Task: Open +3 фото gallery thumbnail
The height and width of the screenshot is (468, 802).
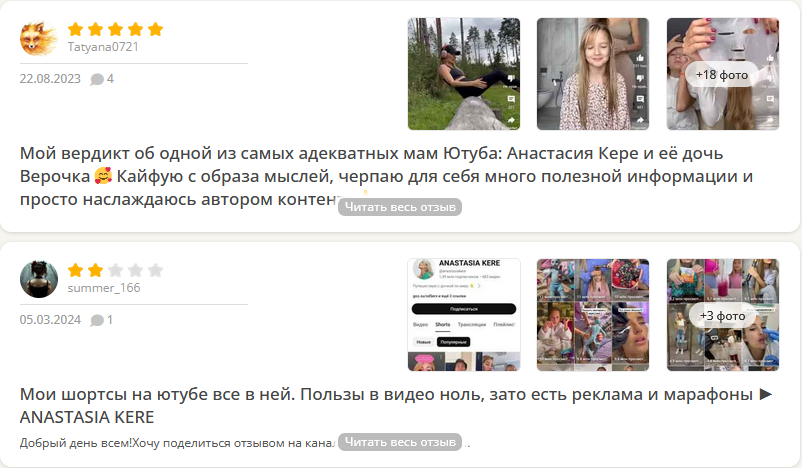Action: click(x=723, y=315)
